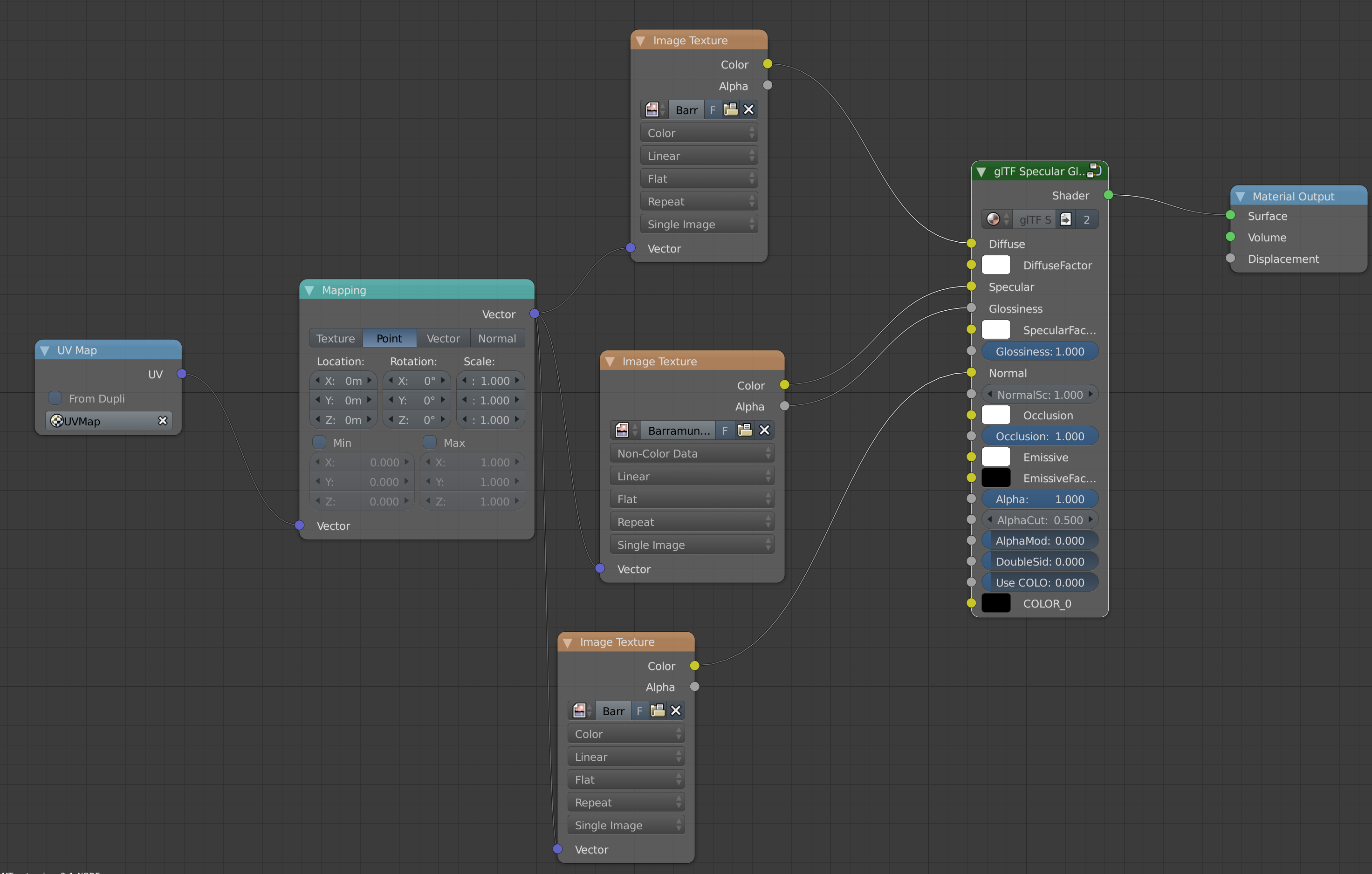Unlink image with X in top Image Texture node
The image size is (1372, 874).
748,109
